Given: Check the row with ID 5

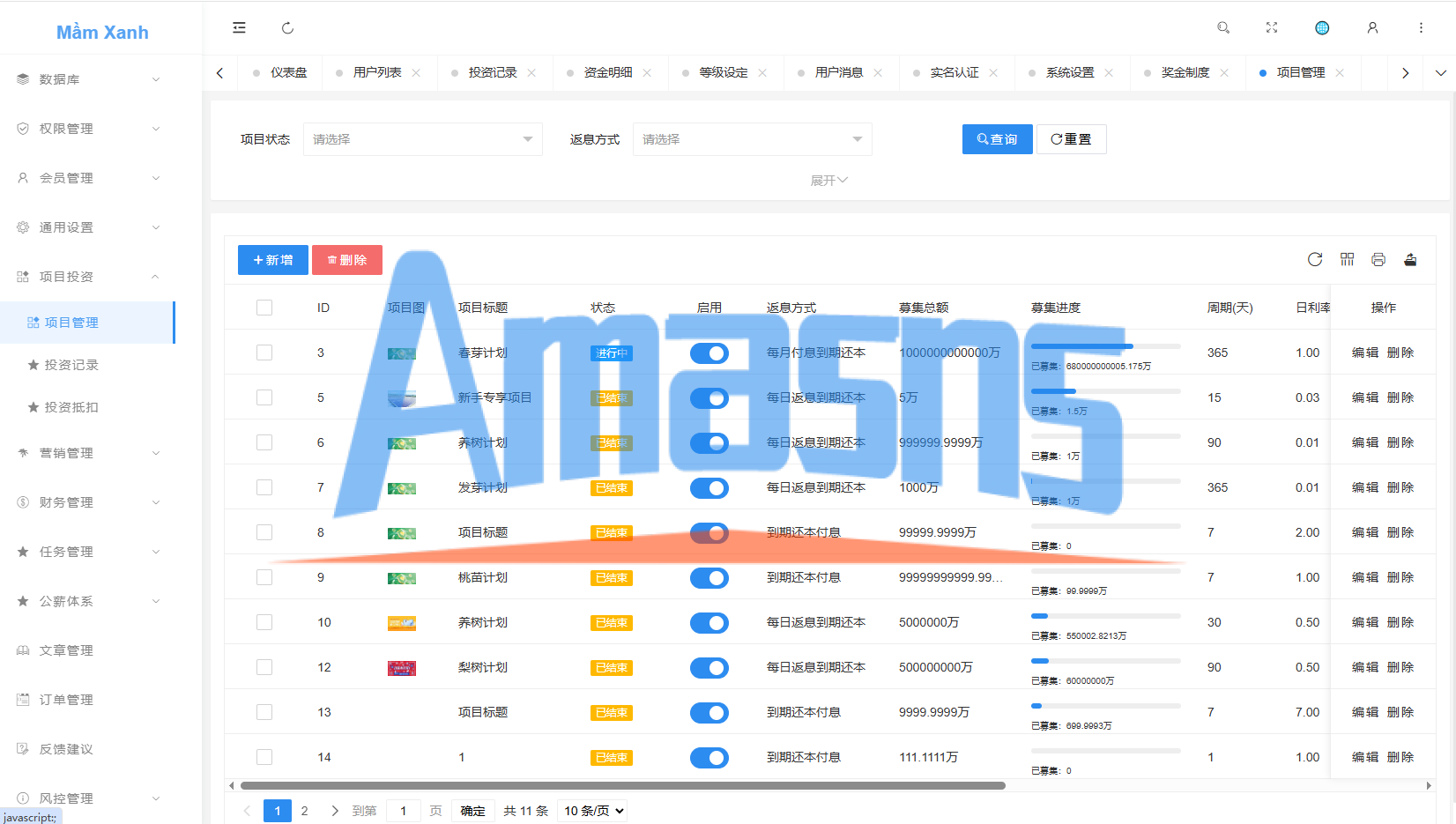Looking at the screenshot, I should [264, 397].
